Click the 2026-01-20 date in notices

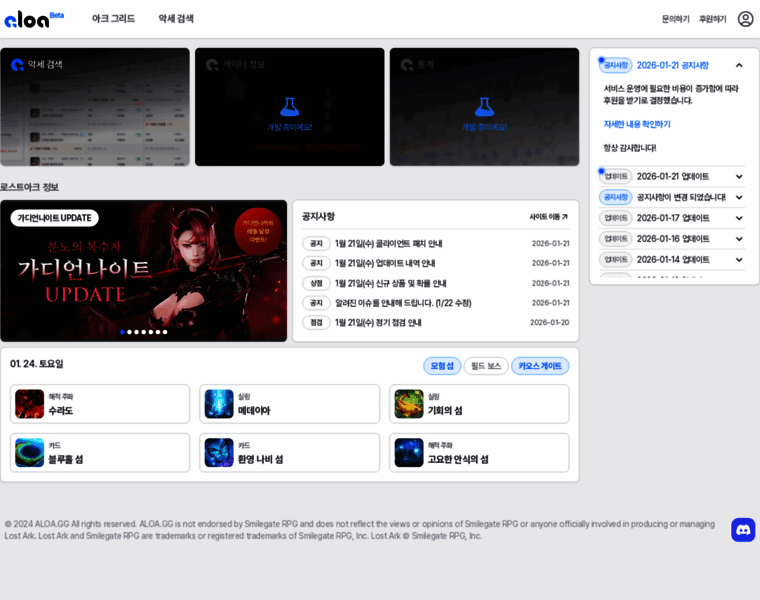coord(550,322)
